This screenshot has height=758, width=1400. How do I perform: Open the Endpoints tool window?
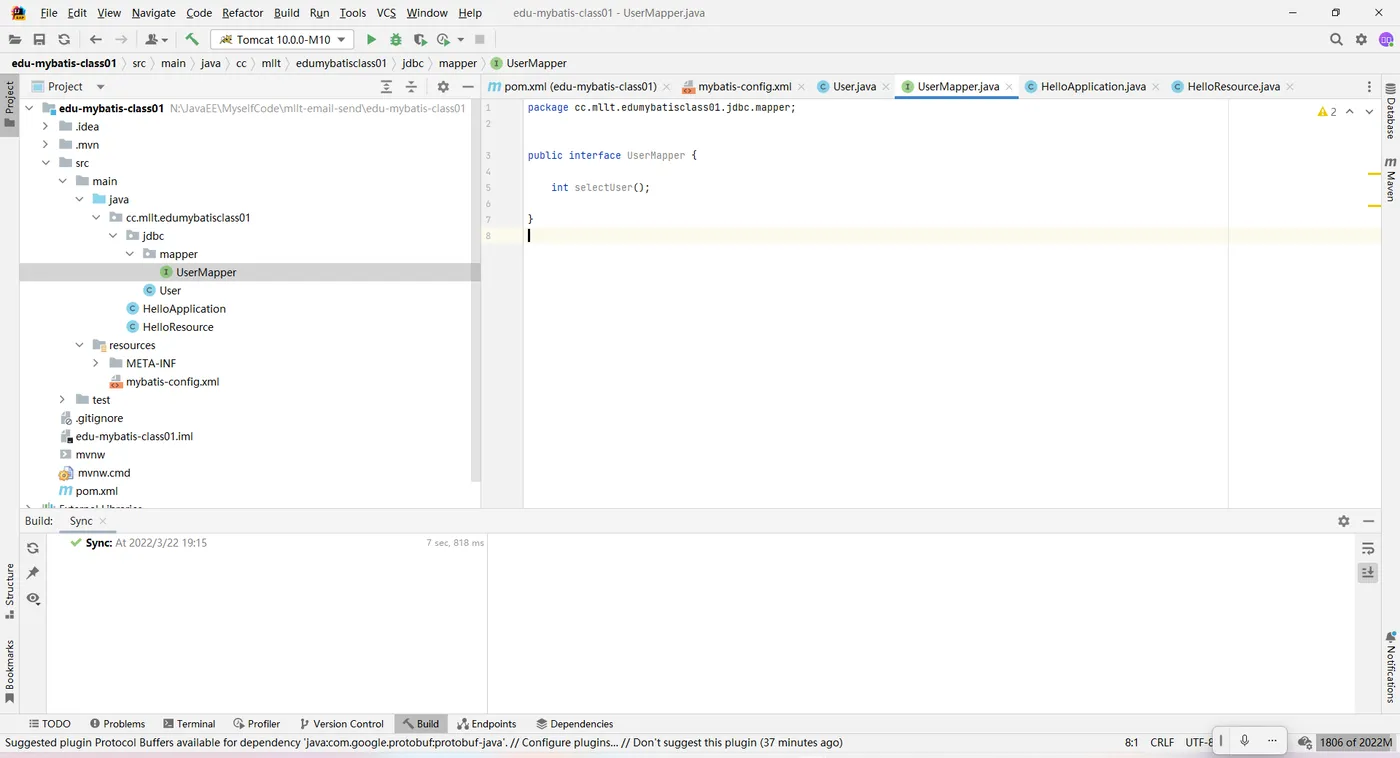(486, 724)
